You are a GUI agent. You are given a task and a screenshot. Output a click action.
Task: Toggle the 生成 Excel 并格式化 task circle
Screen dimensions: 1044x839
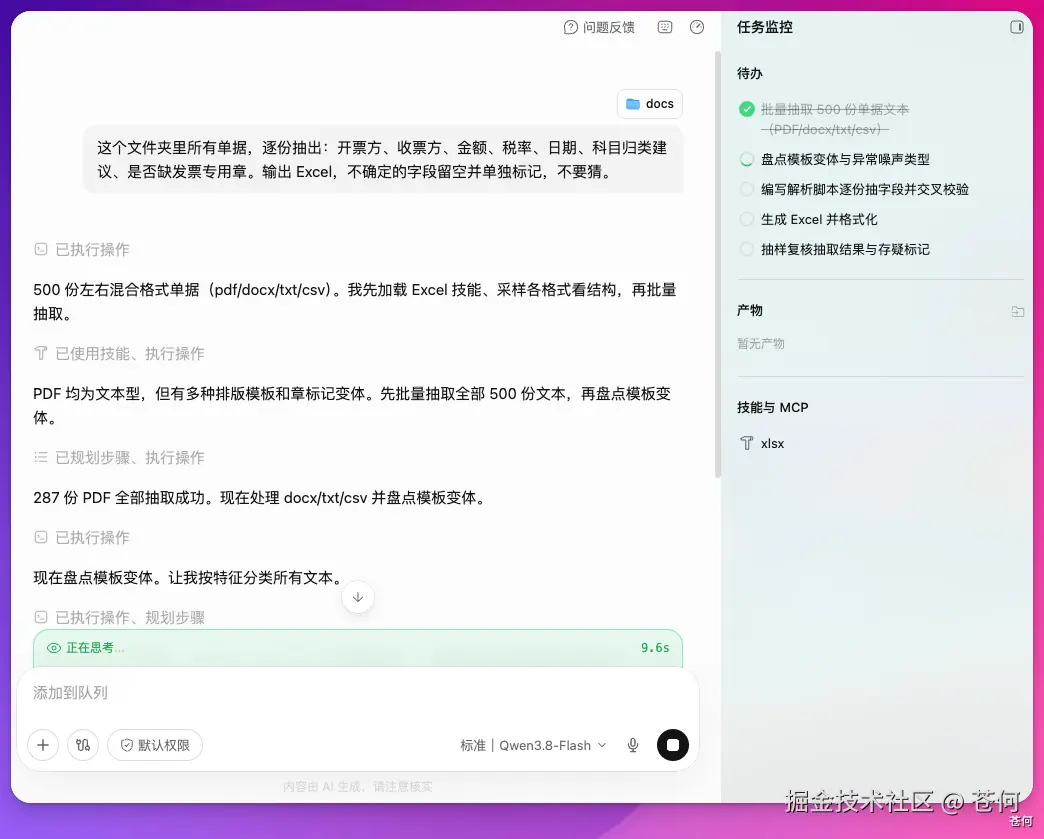coord(747,219)
